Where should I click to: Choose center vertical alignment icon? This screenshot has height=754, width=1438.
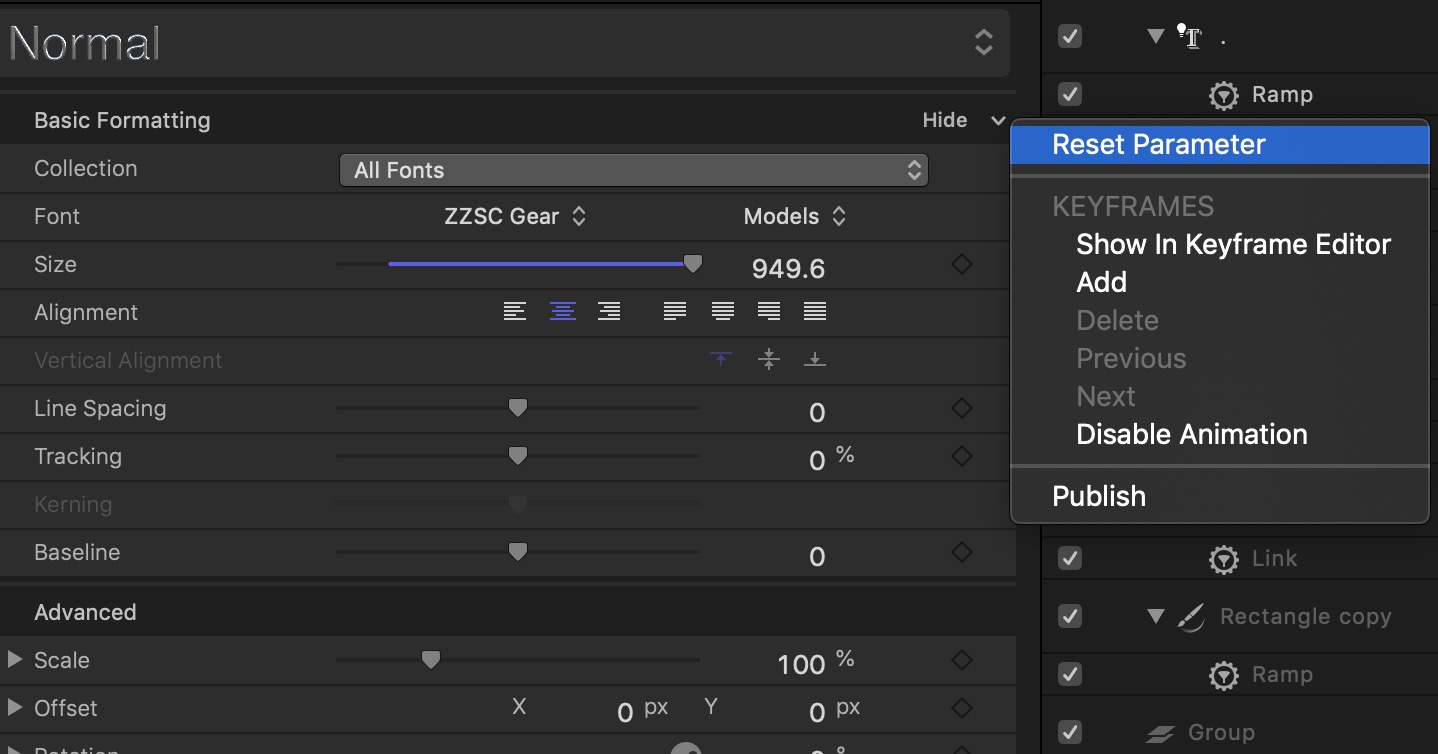click(769, 360)
